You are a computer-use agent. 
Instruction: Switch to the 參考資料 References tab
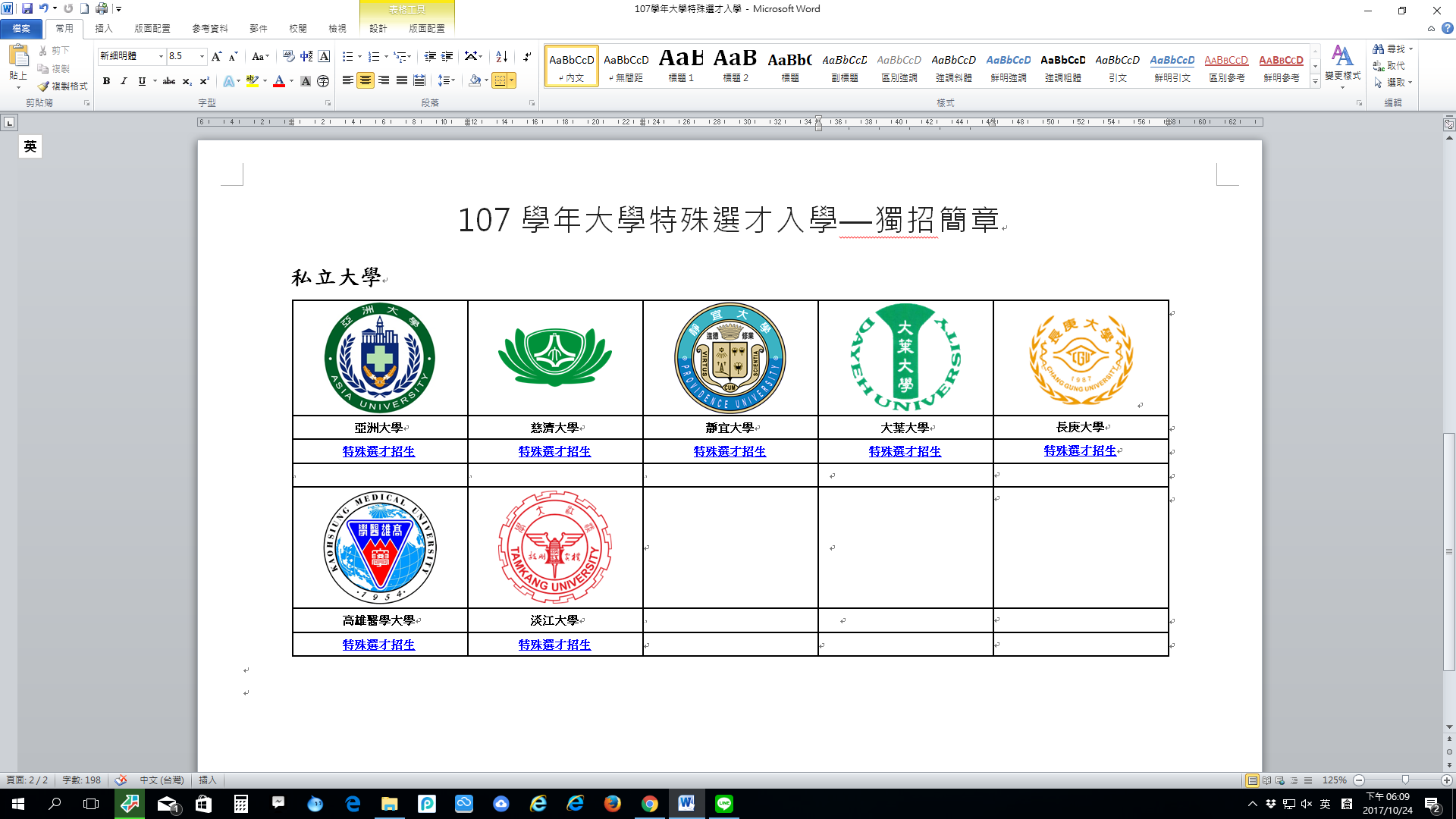tap(210, 29)
